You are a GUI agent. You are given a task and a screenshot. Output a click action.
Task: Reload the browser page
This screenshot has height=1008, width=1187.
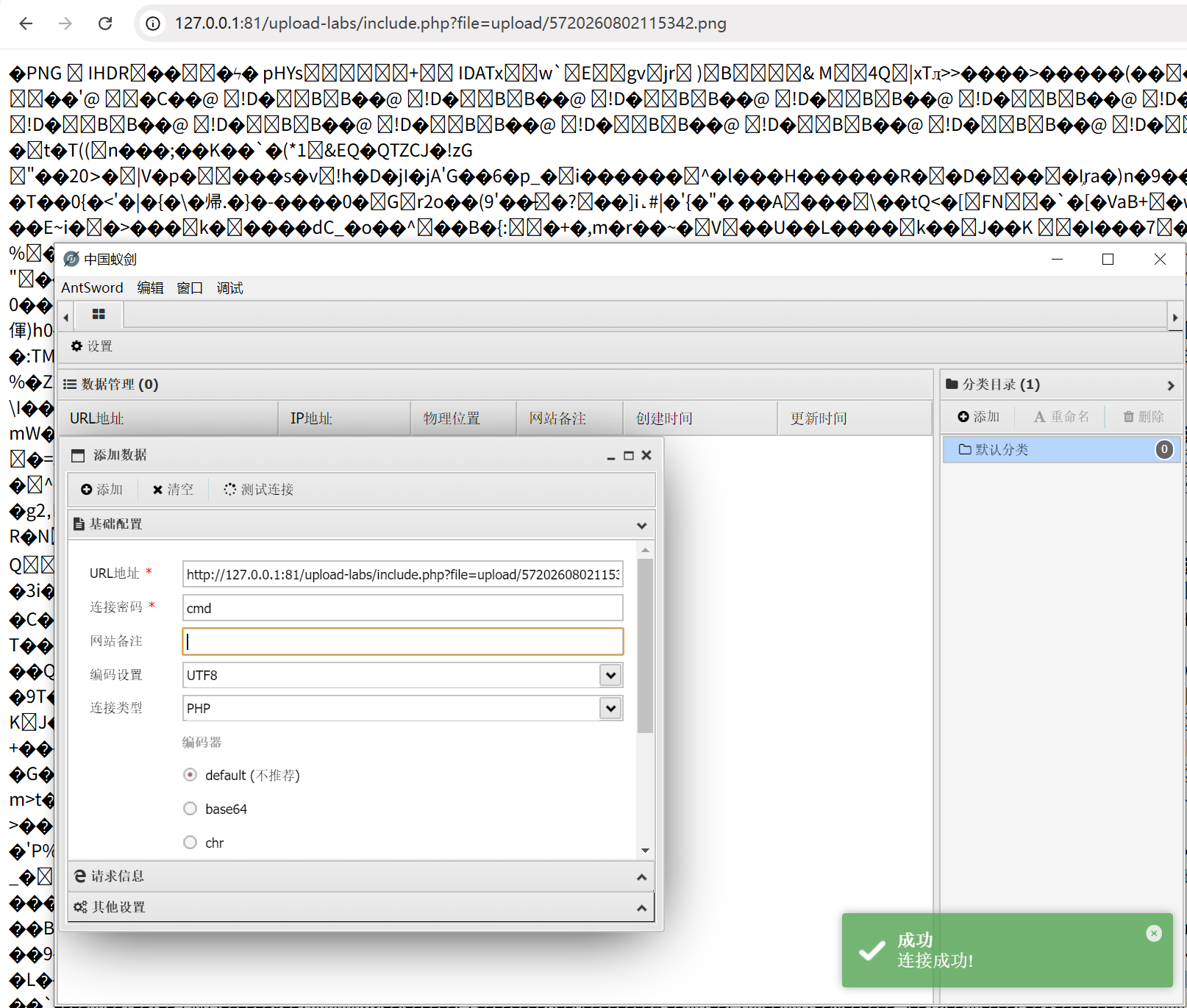point(105,24)
